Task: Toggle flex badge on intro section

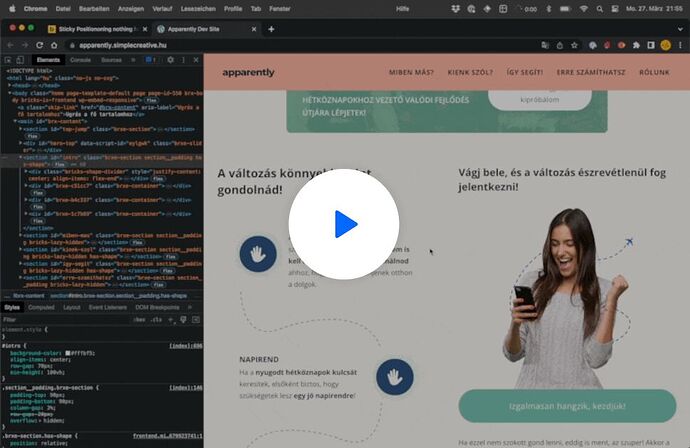Action: coord(59,164)
